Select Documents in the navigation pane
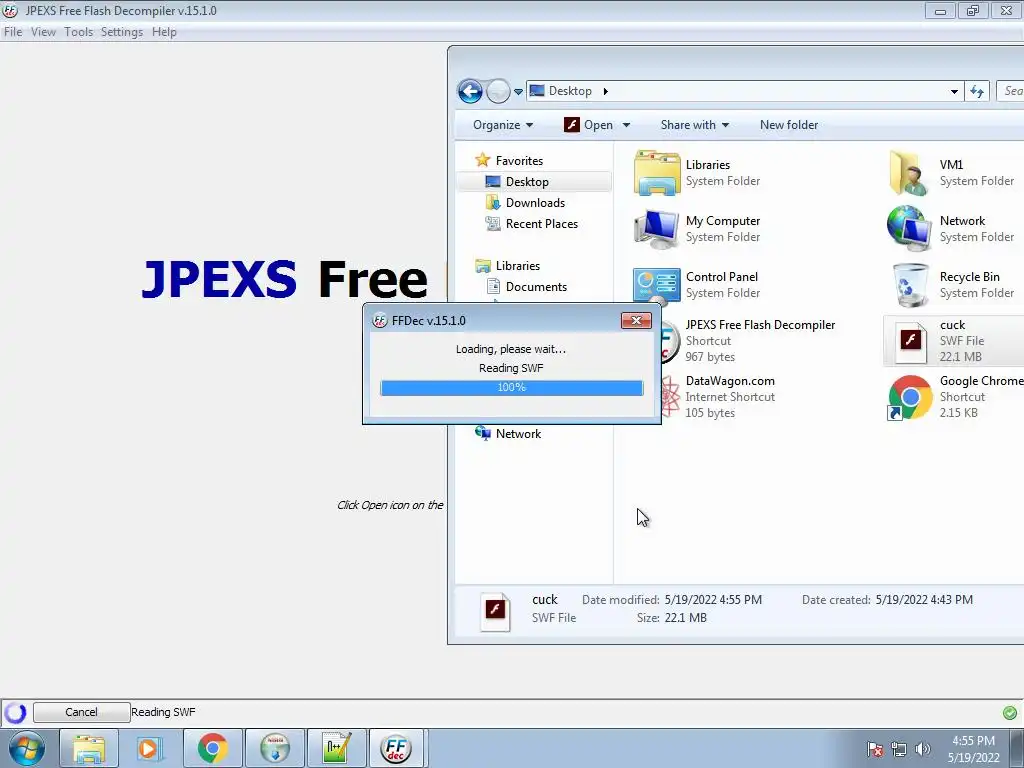This screenshot has height=768, width=1024. pos(536,287)
